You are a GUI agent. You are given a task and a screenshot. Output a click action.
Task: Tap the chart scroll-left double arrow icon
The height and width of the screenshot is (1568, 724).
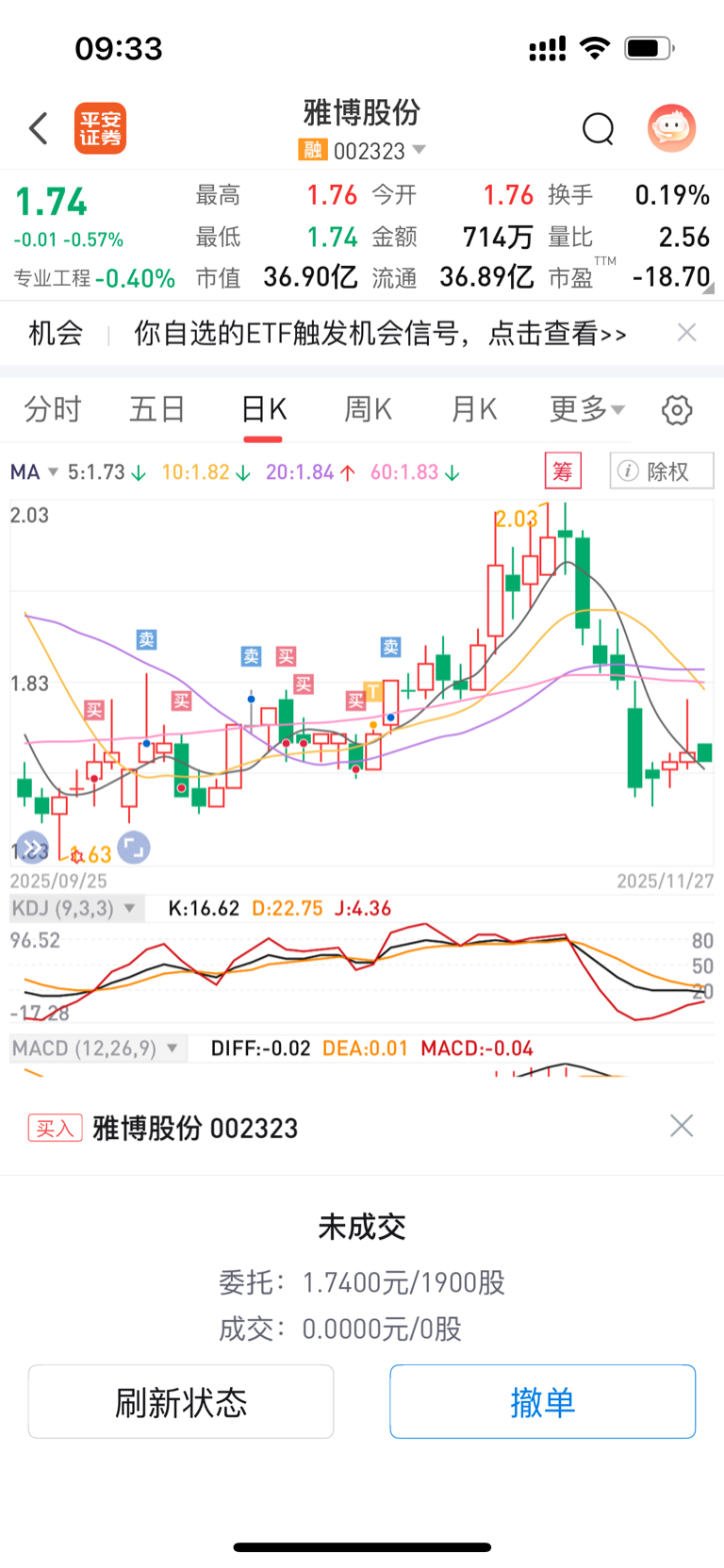tap(32, 848)
